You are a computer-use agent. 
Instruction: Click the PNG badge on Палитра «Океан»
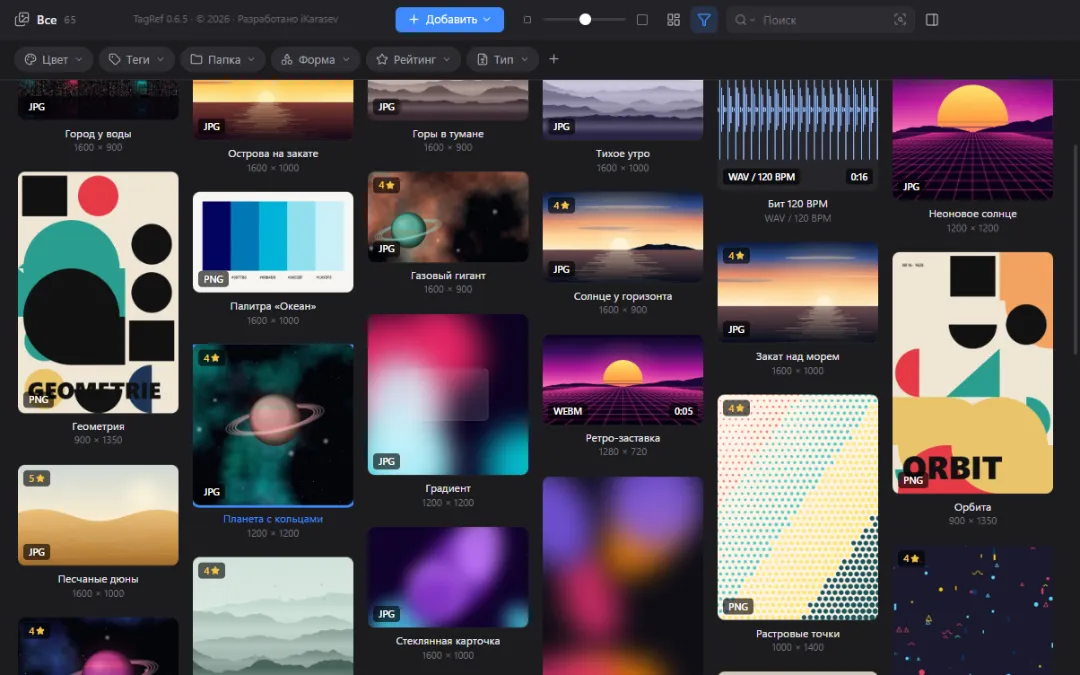213,279
